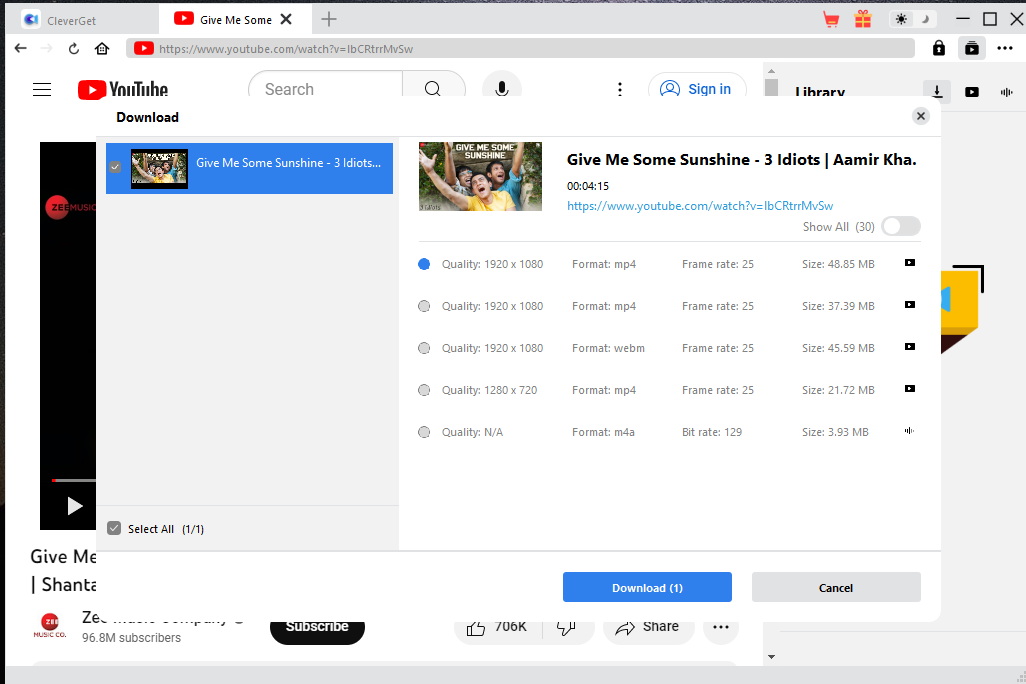The image size is (1026, 684).
Task: Click the 96.8M subscribers text
Action: (x=132, y=638)
